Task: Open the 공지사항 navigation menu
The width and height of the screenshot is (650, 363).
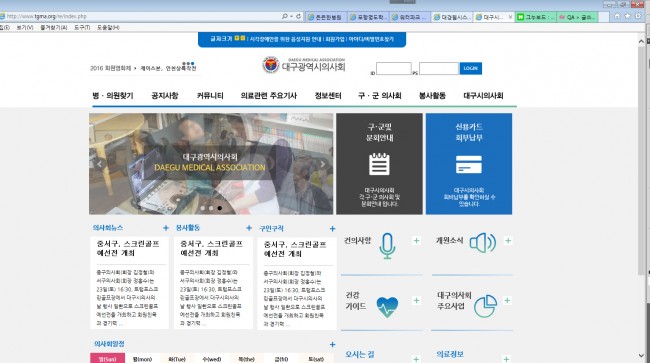Action: [x=165, y=96]
